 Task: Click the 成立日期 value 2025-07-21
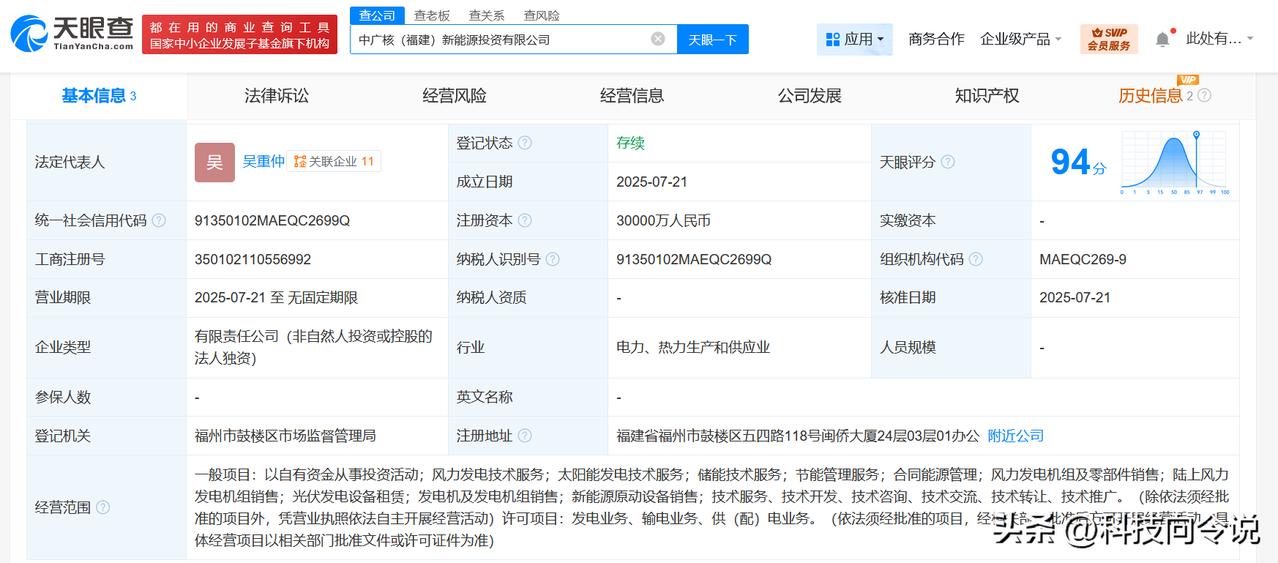click(652, 182)
